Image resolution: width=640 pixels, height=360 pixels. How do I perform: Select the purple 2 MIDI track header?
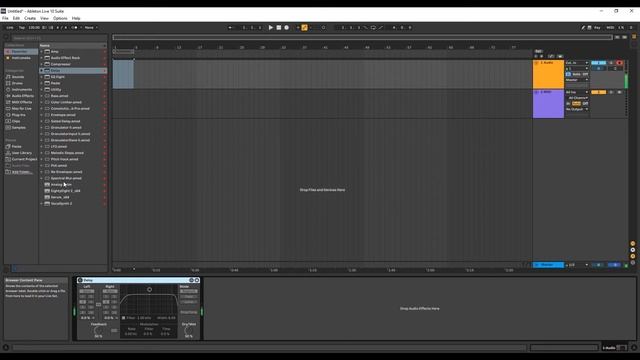548,104
